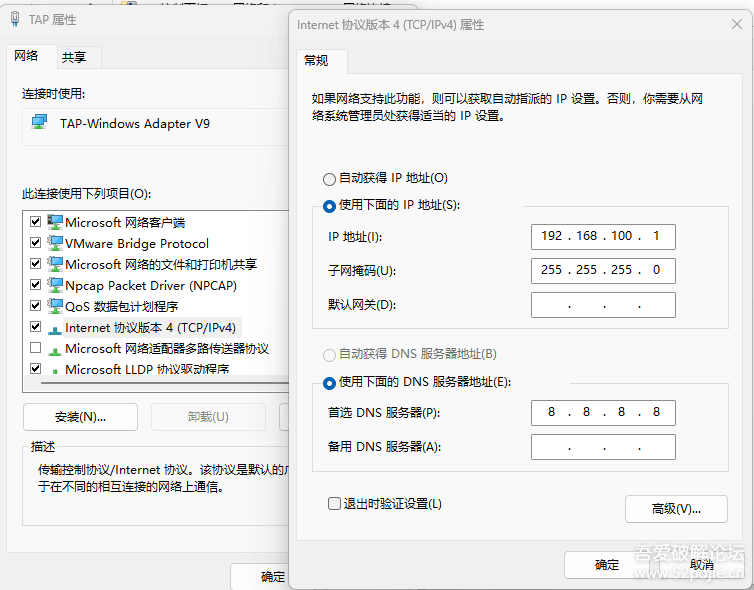Click the 默认网关(D) input field
The width and height of the screenshot is (754, 590).
pos(603,305)
